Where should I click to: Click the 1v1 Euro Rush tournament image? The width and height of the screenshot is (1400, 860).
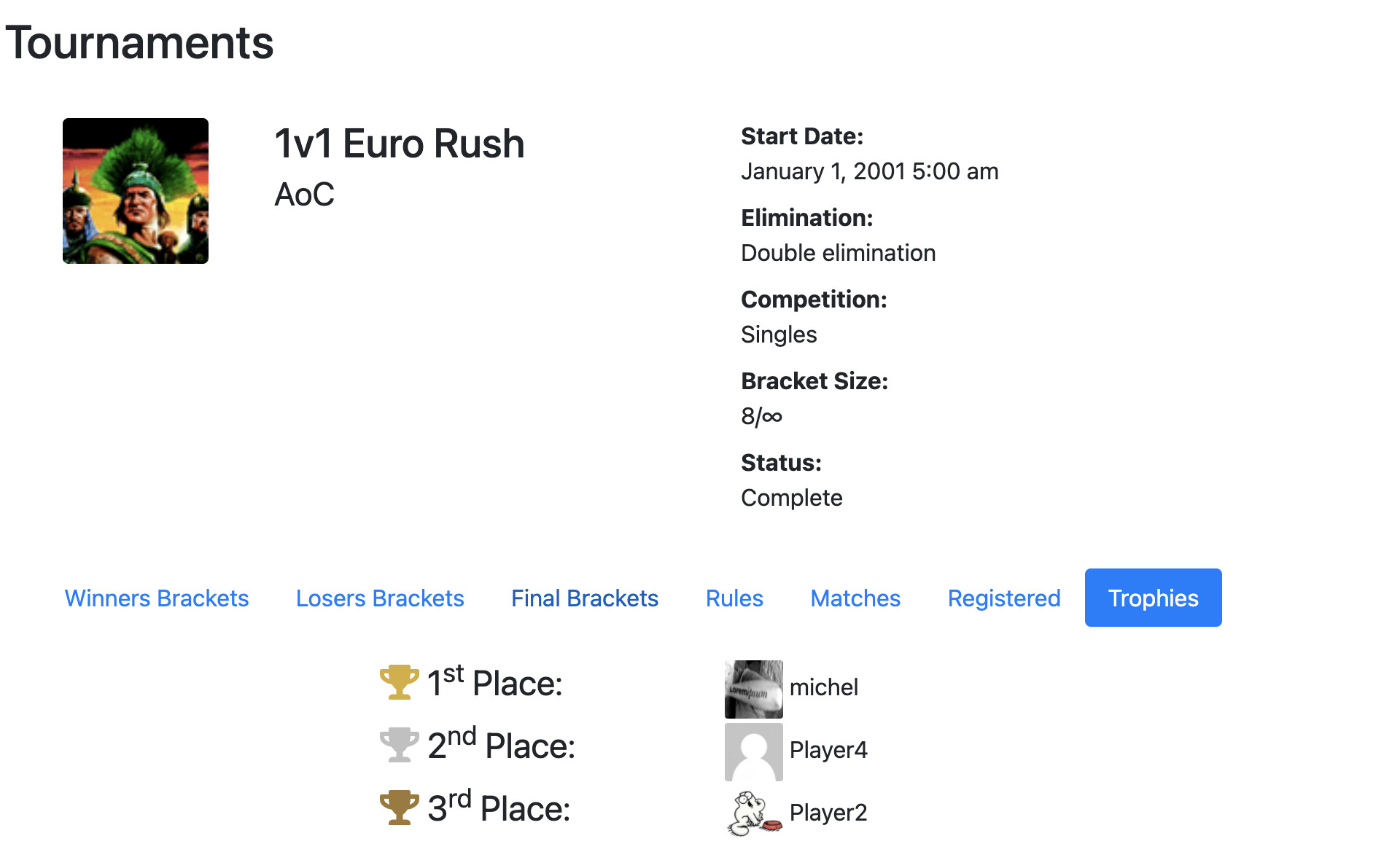pos(136,191)
